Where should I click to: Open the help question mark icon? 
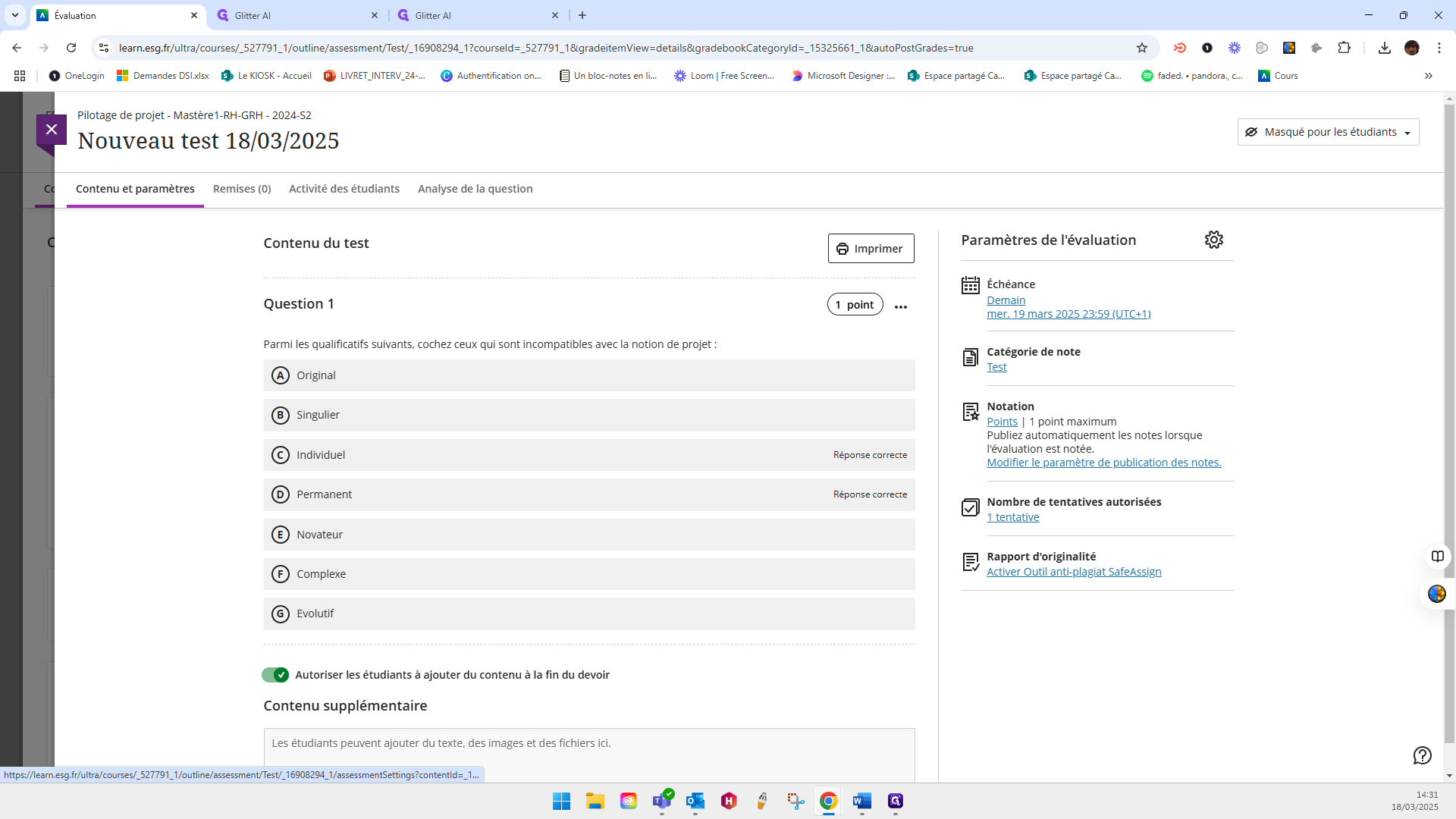point(1422,755)
